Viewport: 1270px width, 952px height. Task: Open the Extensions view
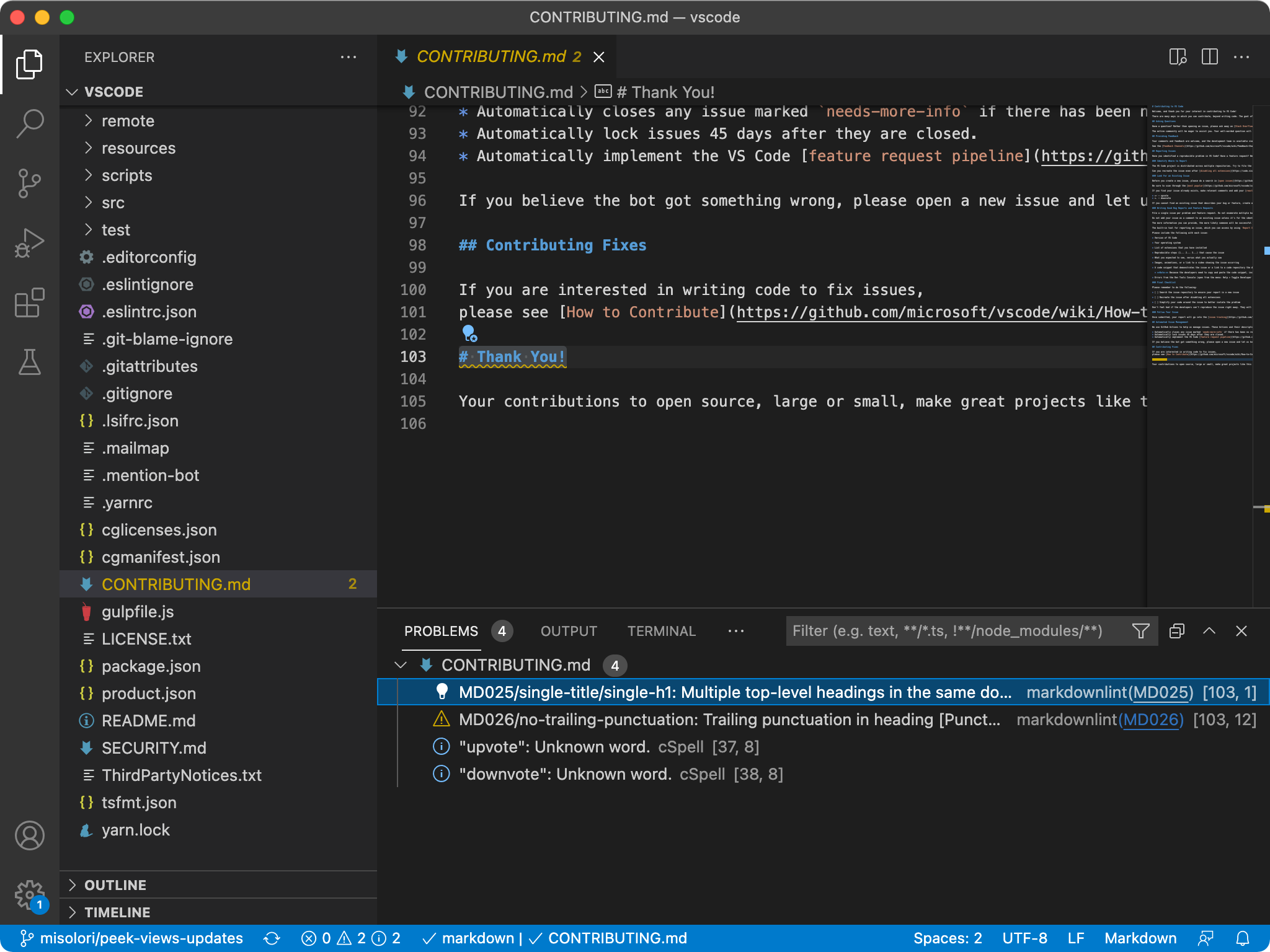coord(29,303)
